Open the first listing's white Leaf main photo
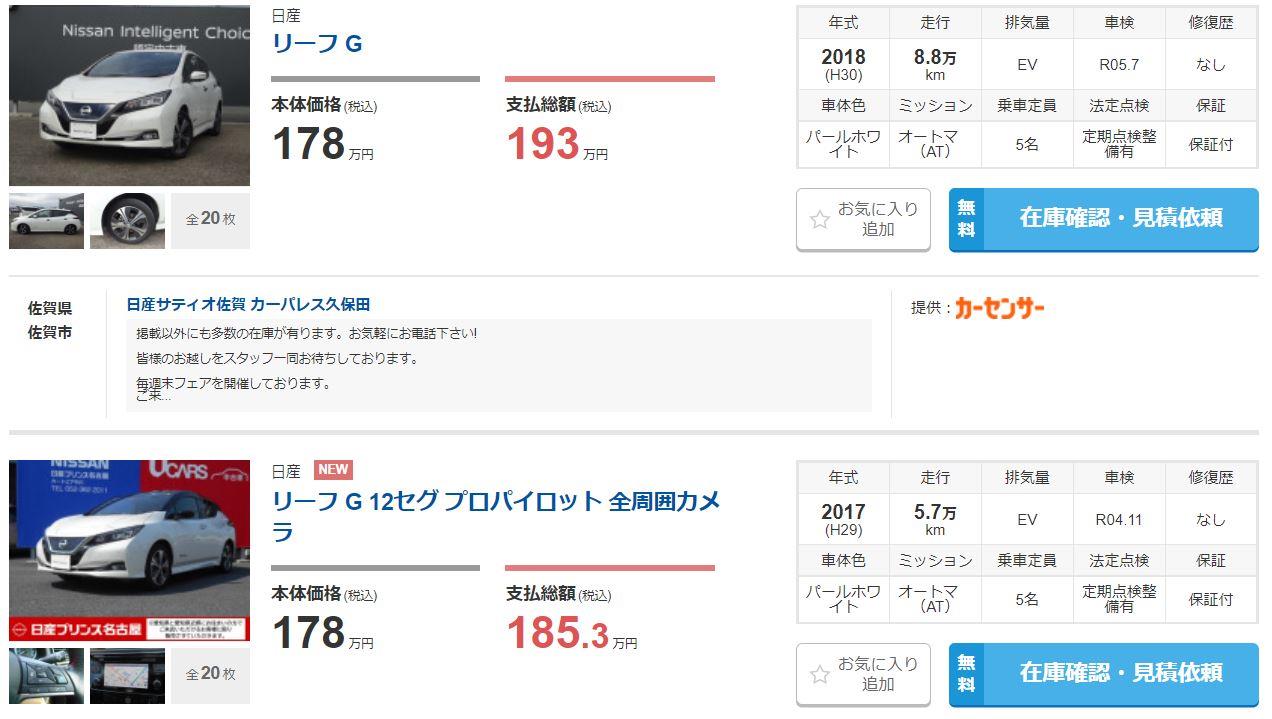This screenshot has height=719, width=1272. (129, 95)
